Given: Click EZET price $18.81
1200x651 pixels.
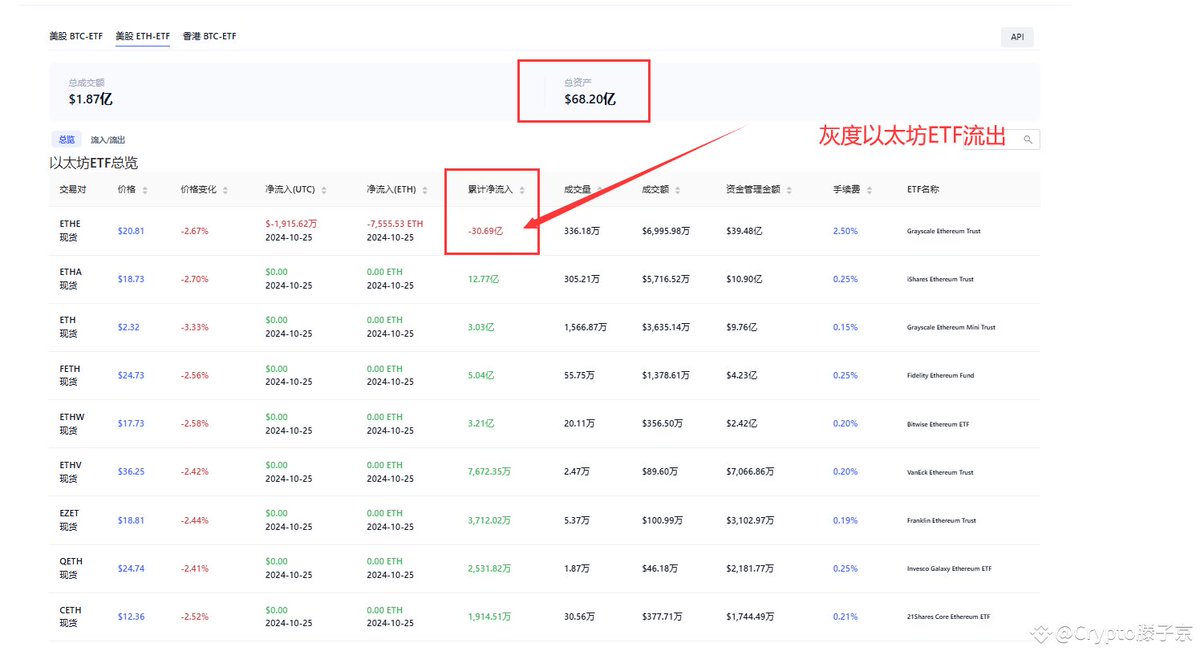Looking at the screenshot, I should [131, 520].
